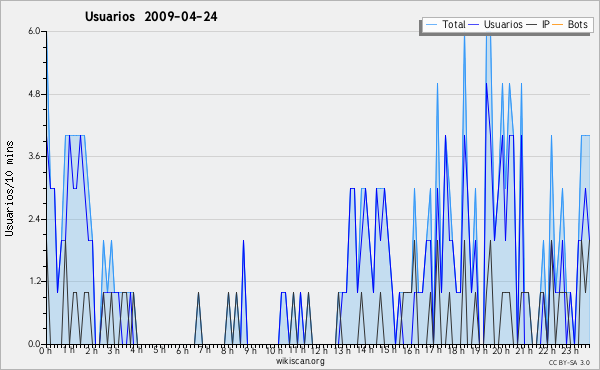Select the 'Total' legend entry

pyautogui.click(x=454, y=24)
